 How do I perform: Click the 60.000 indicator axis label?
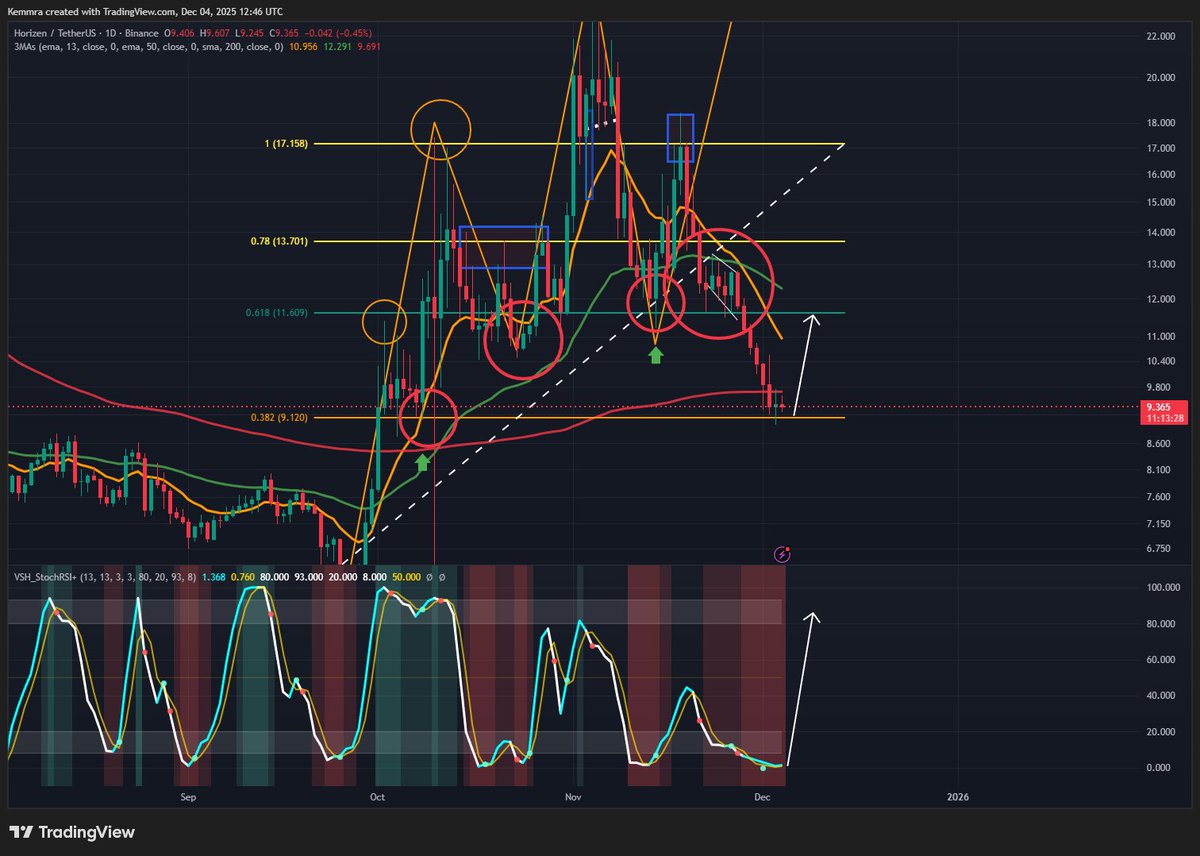(1162, 660)
